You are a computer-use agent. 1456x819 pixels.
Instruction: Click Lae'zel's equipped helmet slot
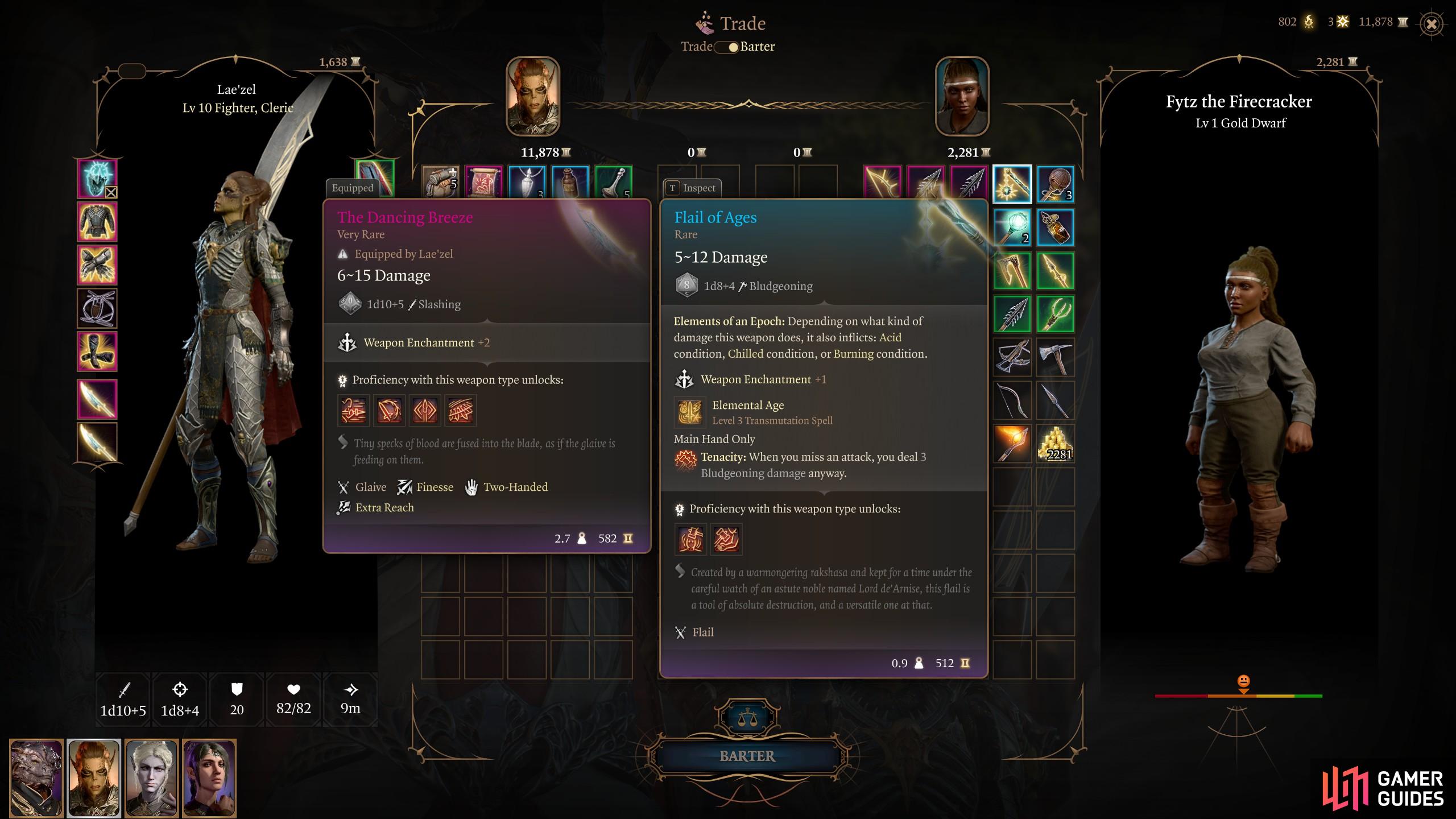click(97, 179)
